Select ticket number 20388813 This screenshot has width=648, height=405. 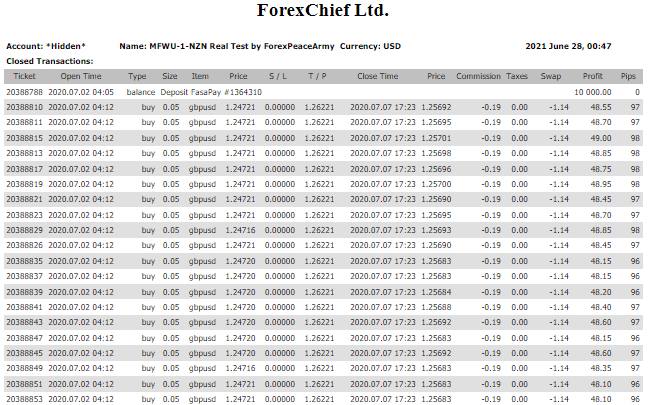tap(24, 153)
